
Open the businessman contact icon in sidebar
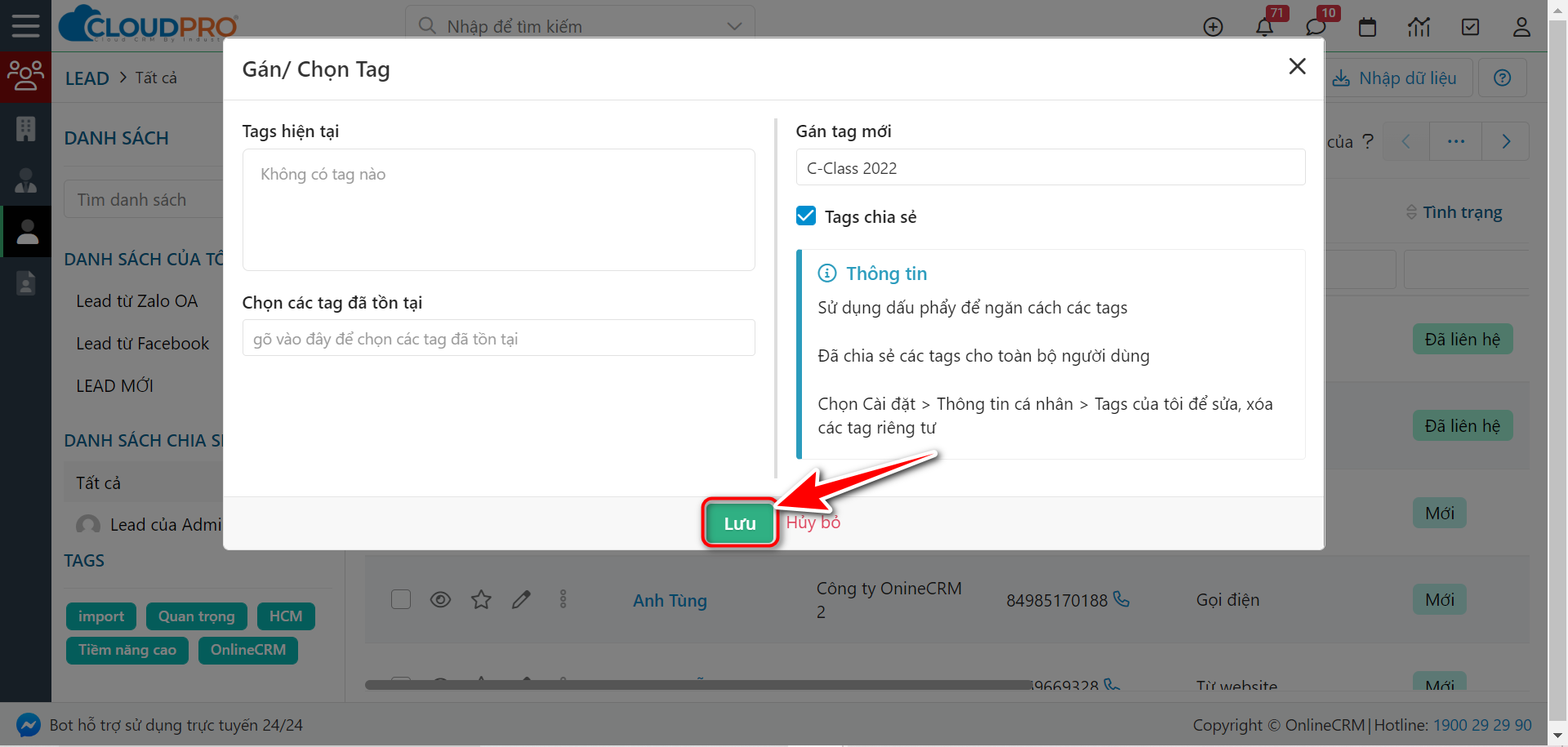point(25,180)
